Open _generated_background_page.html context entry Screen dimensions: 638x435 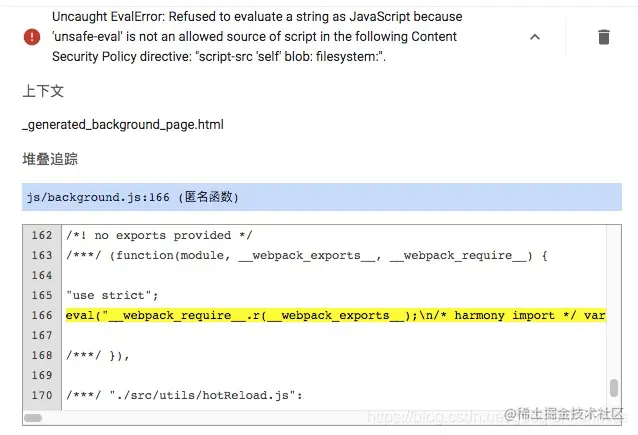(x=123, y=125)
